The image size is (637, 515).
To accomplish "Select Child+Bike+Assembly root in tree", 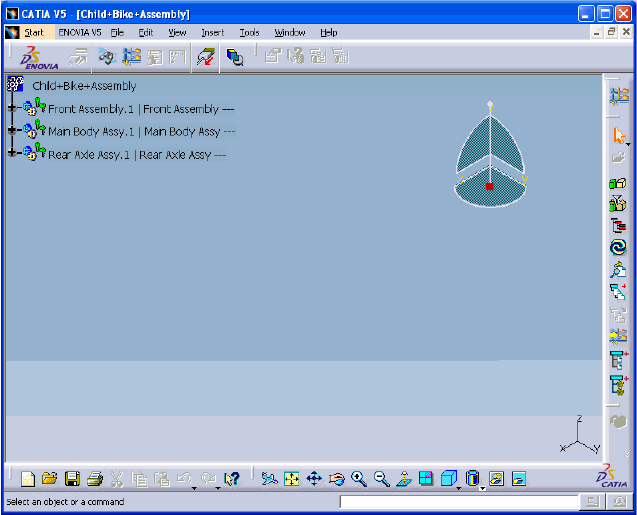I will click(84, 86).
